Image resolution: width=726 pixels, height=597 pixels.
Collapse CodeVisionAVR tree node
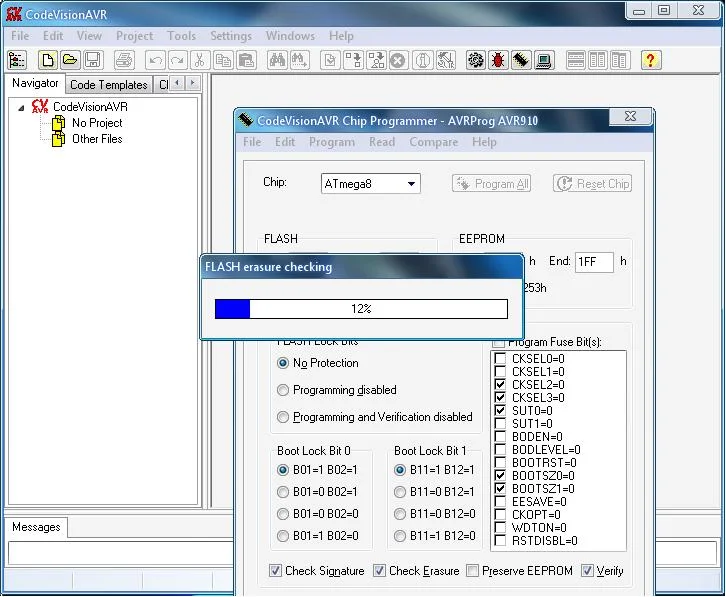click(x=21, y=108)
